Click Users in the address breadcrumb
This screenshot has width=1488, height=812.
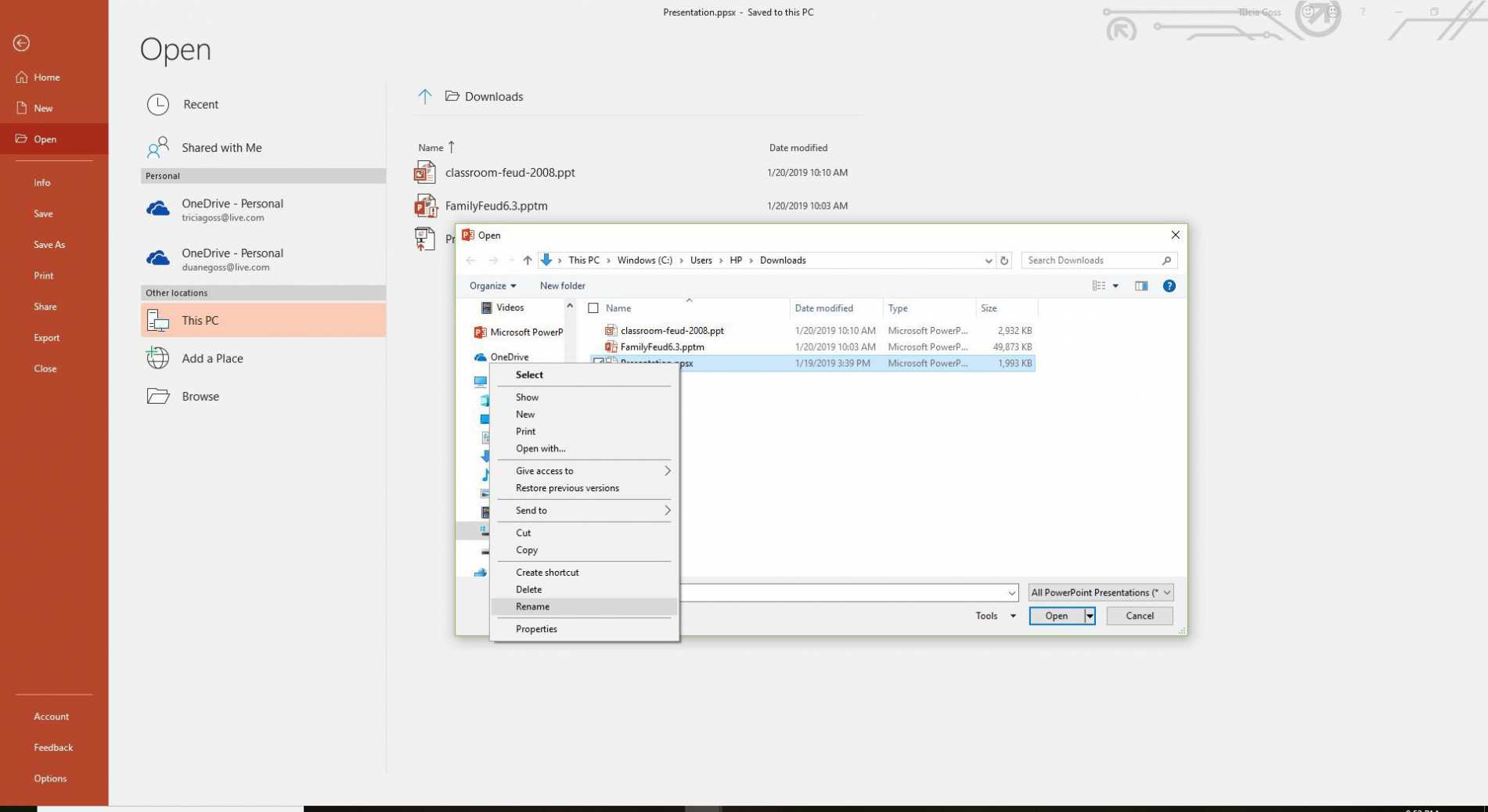(x=701, y=260)
